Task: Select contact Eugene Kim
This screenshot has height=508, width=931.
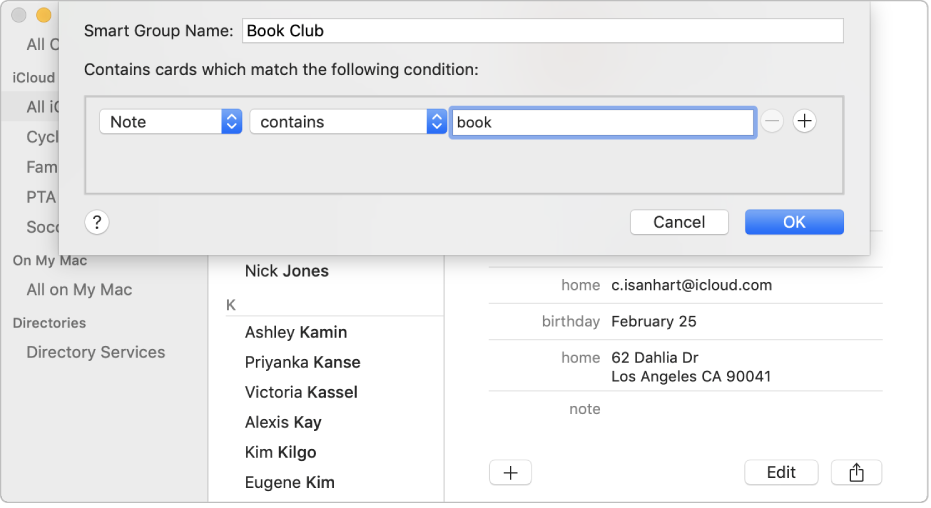Action: (x=289, y=482)
